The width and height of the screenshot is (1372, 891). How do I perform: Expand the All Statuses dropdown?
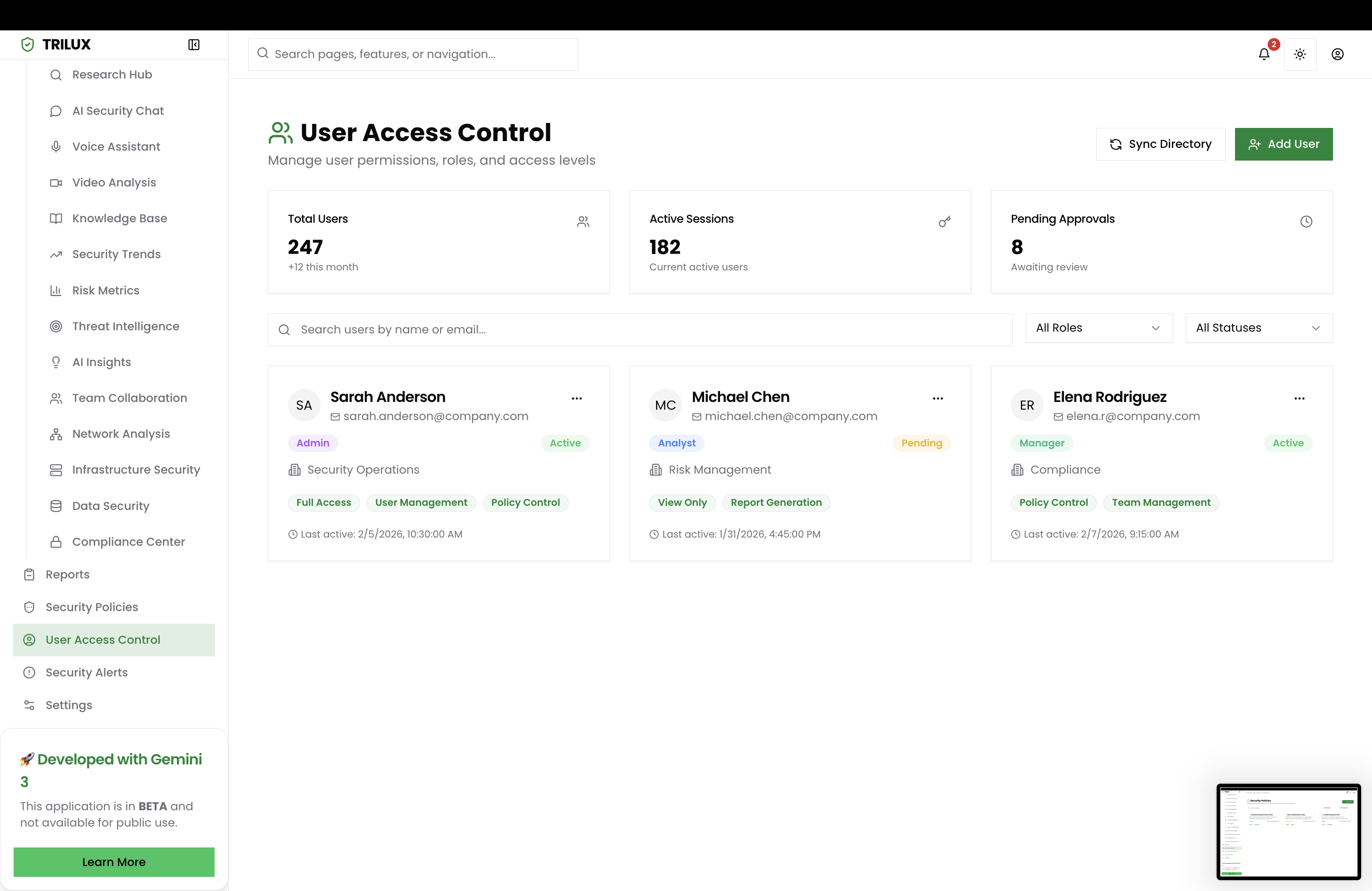(x=1259, y=328)
